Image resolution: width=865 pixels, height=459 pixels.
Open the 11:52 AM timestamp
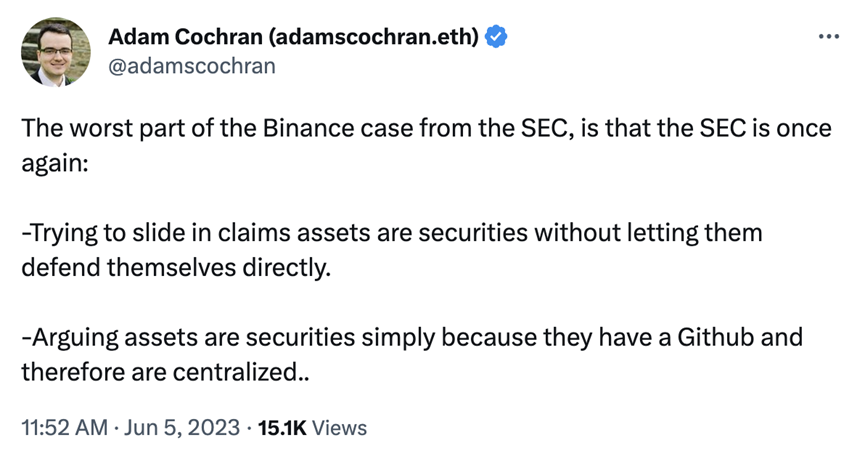pos(65,428)
